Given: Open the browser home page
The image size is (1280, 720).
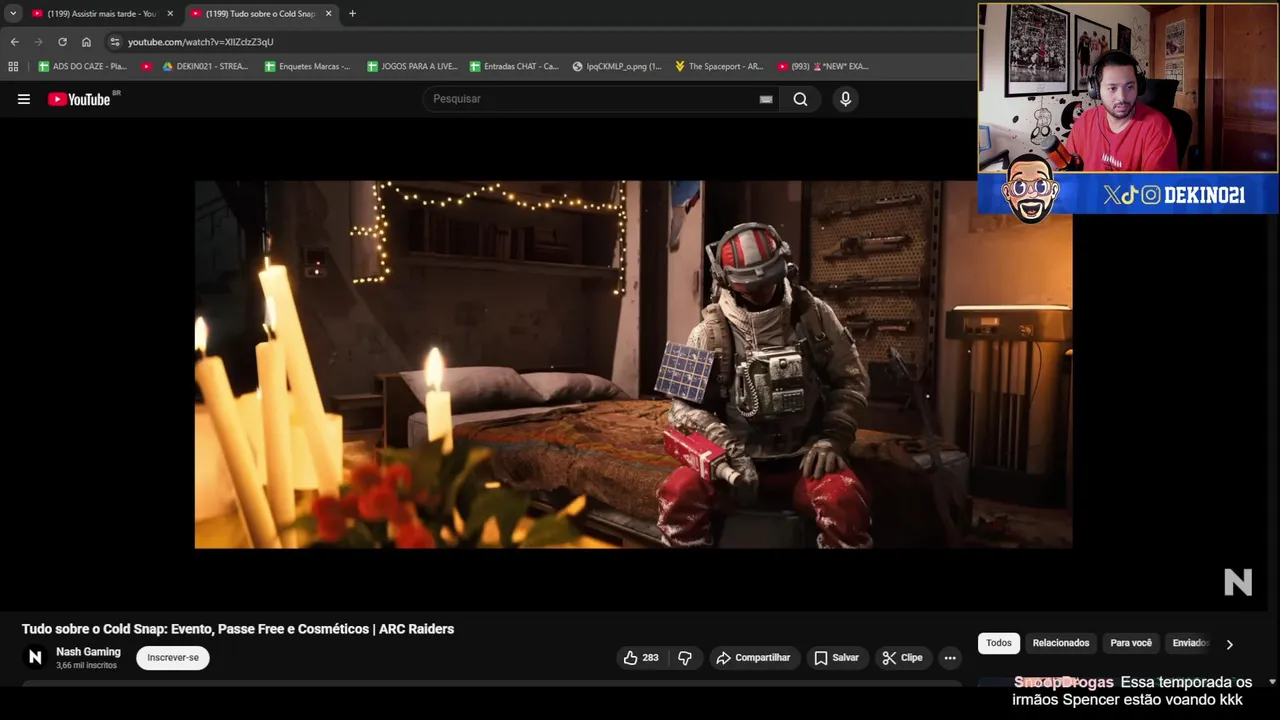Looking at the screenshot, I should tap(86, 42).
